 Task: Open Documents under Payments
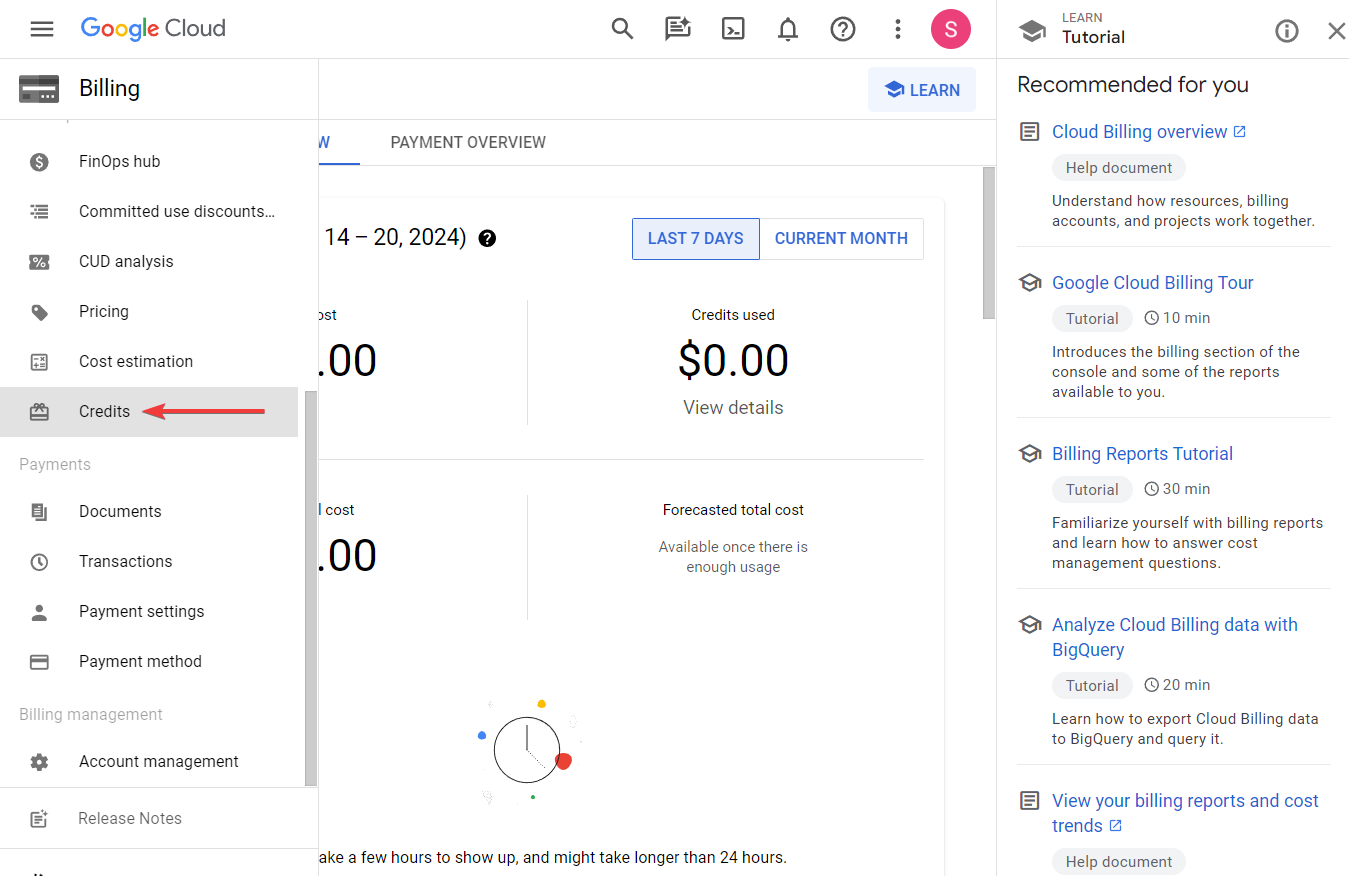click(149, 511)
